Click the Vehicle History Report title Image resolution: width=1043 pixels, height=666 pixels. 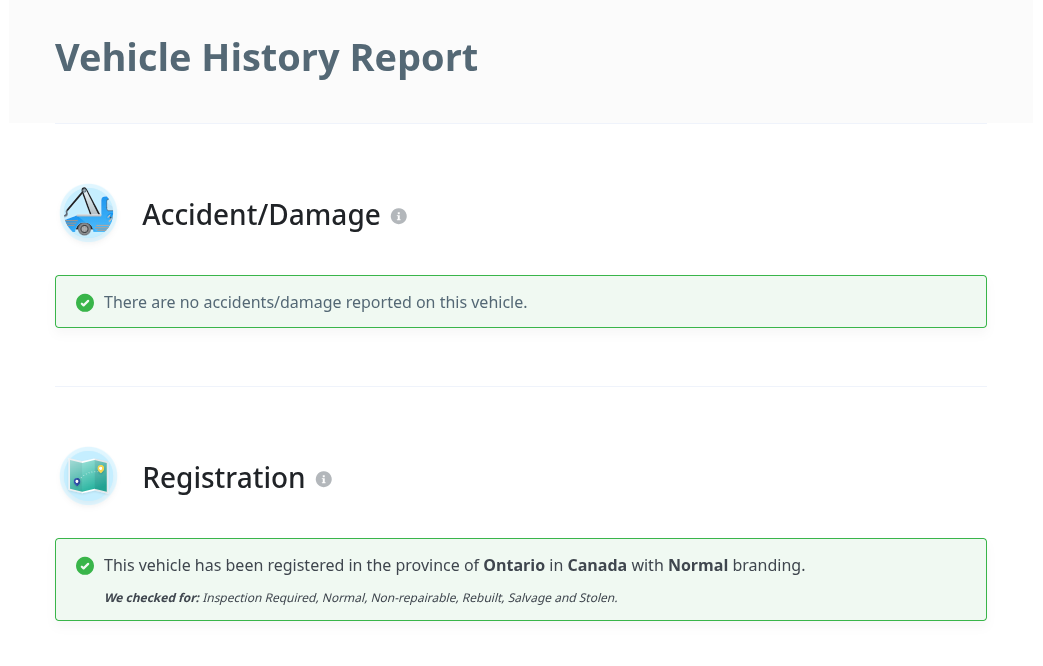pos(266,57)
